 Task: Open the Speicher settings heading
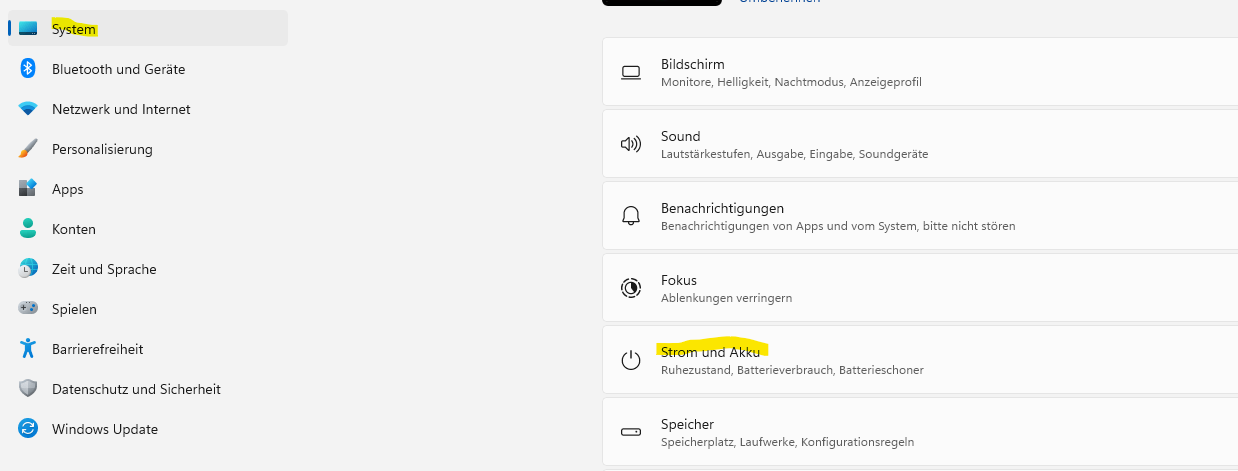tap(687, 424)
